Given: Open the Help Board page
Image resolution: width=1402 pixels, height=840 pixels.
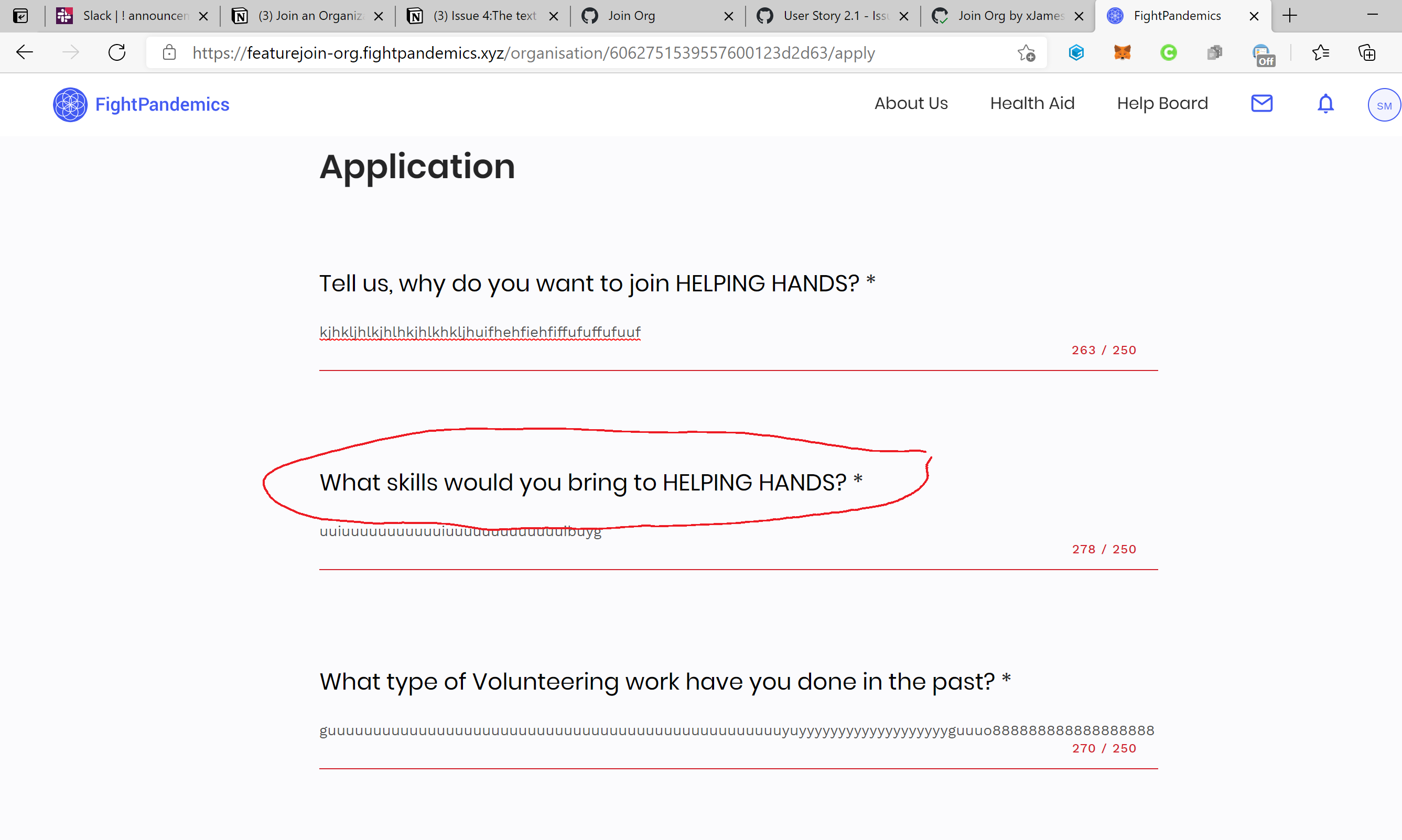Looking at the screenshot, I should pyautogui.click(x=1162, y=104).
